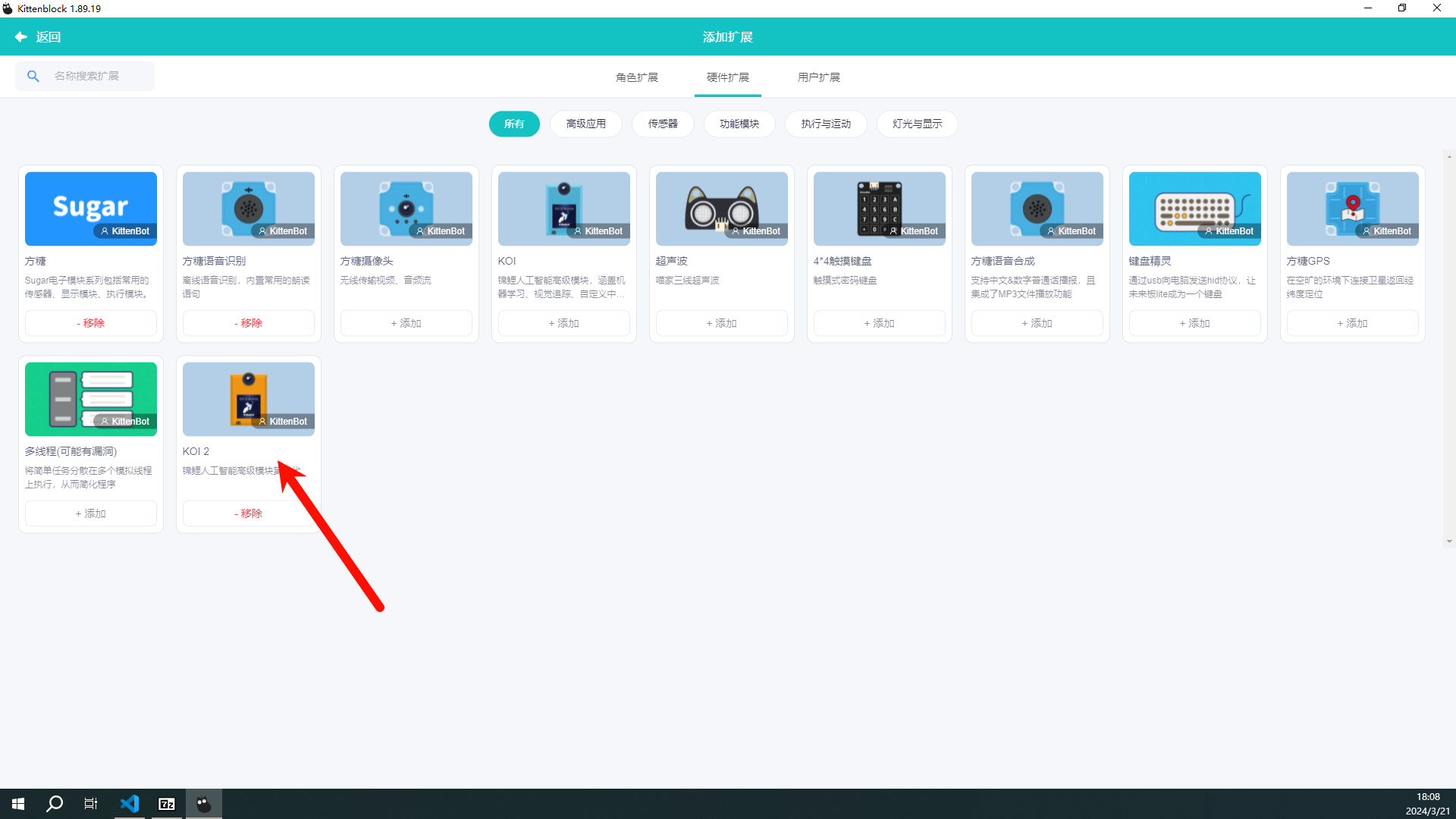Open Visual Studio Code from taskbar
Image resolution: width=1456 pixels, height=819 pixels.
130,804
